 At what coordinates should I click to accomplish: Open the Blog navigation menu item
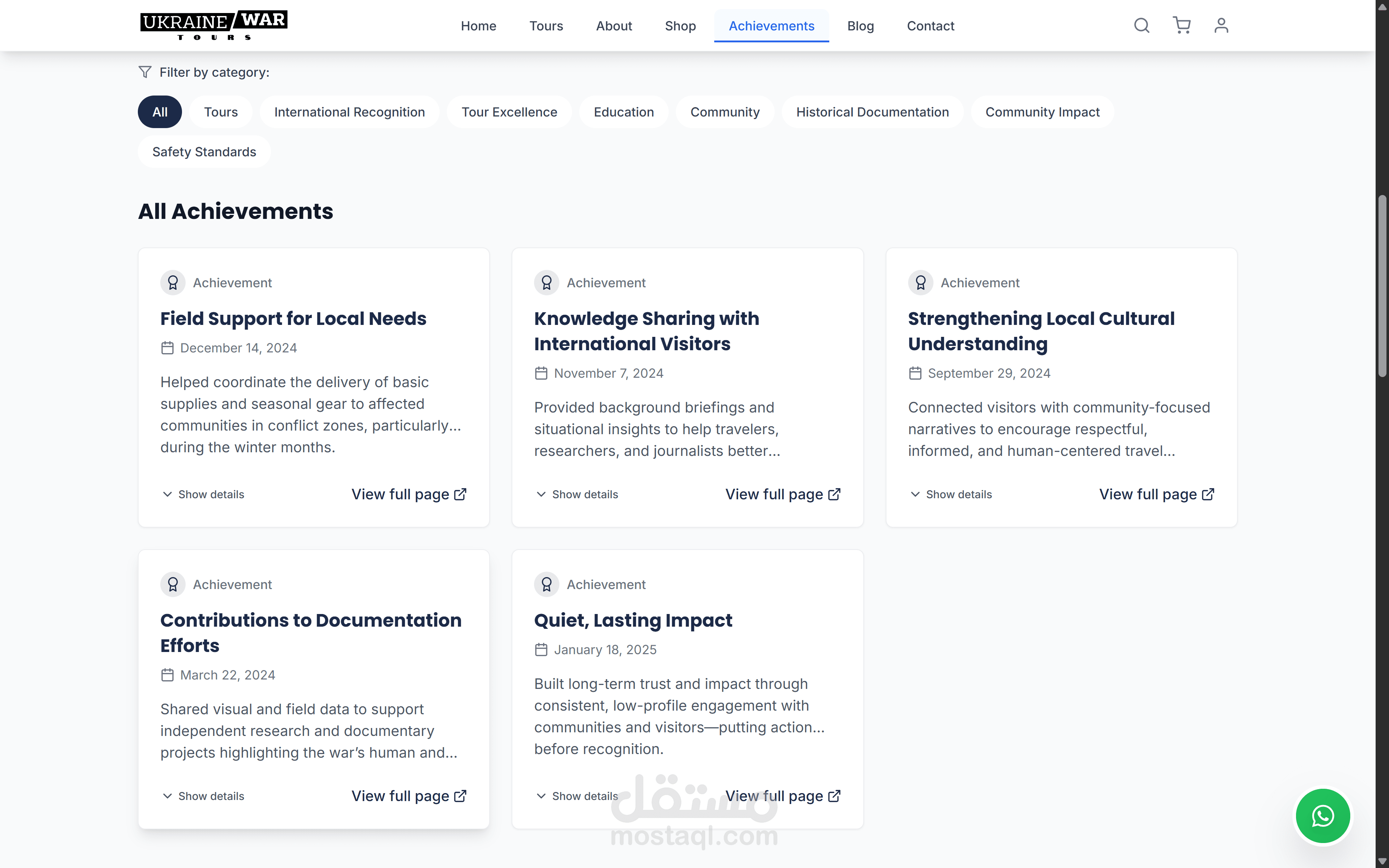860,26
